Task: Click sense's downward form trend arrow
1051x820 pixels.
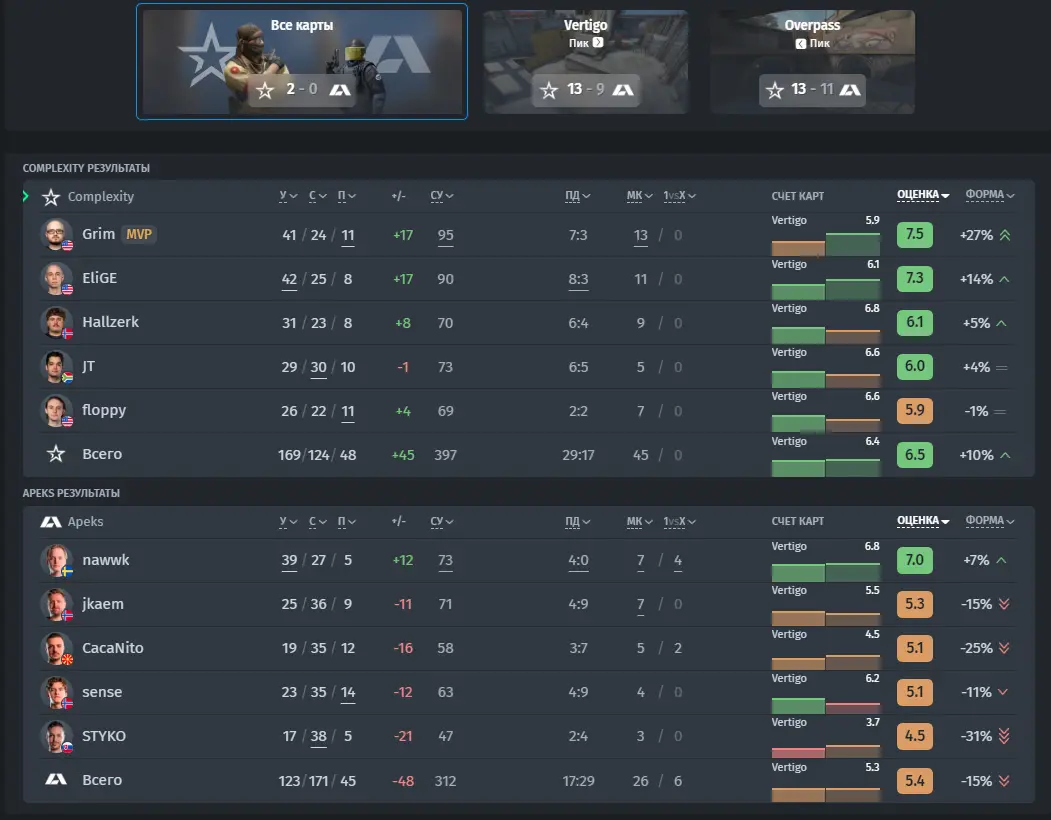Action: tap(1003, 692)
